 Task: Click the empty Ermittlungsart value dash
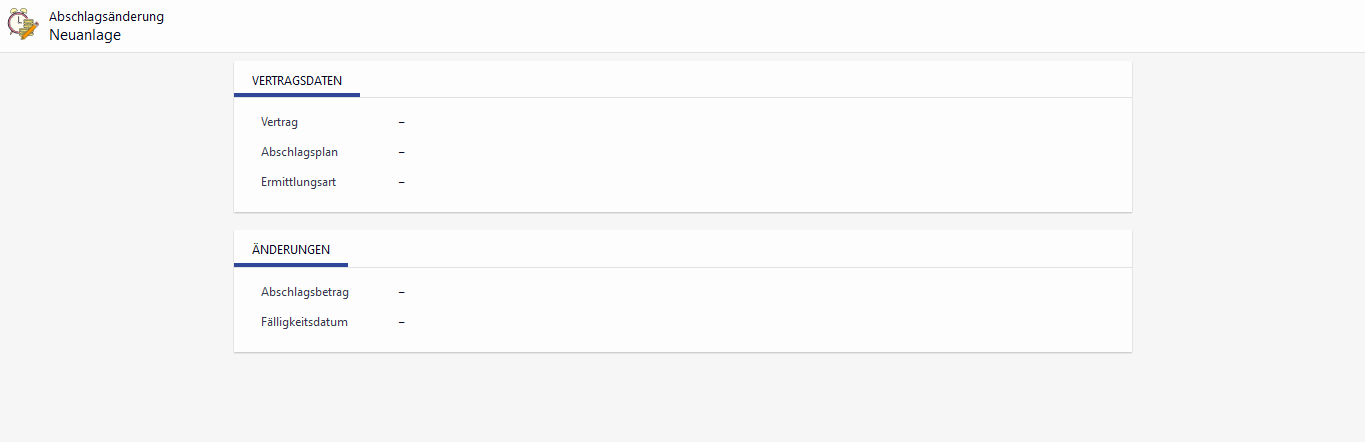pos(401,182)
